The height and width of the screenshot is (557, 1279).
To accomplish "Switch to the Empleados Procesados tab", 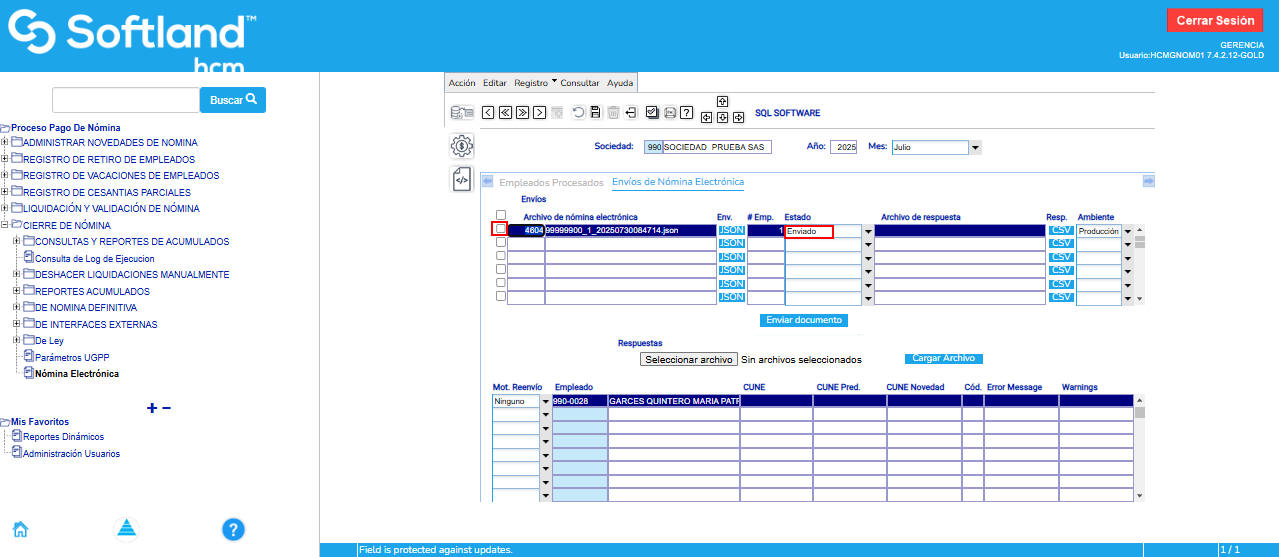I will [551, 183].
